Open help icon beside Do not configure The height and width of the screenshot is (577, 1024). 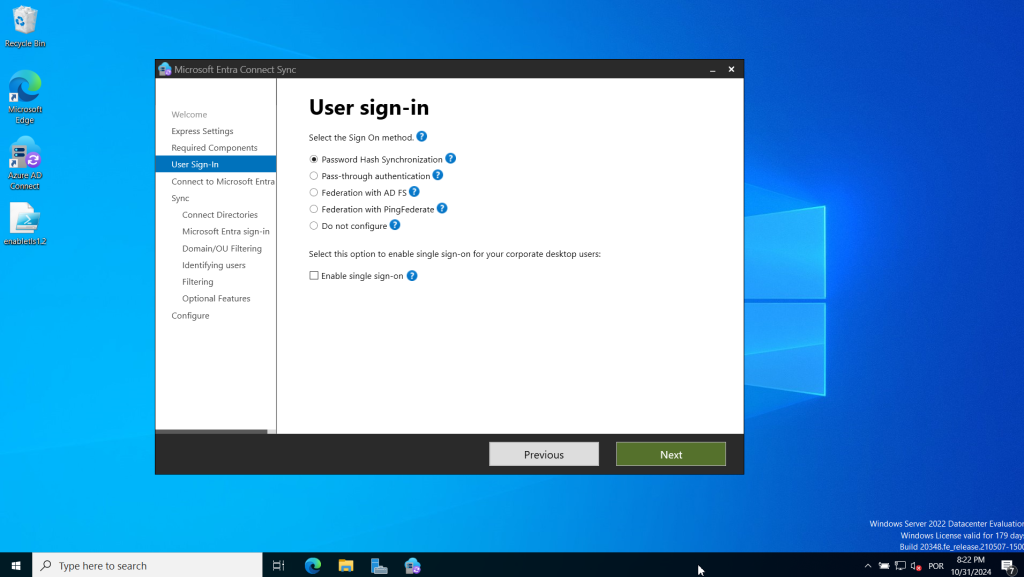[x=395, y=225]
